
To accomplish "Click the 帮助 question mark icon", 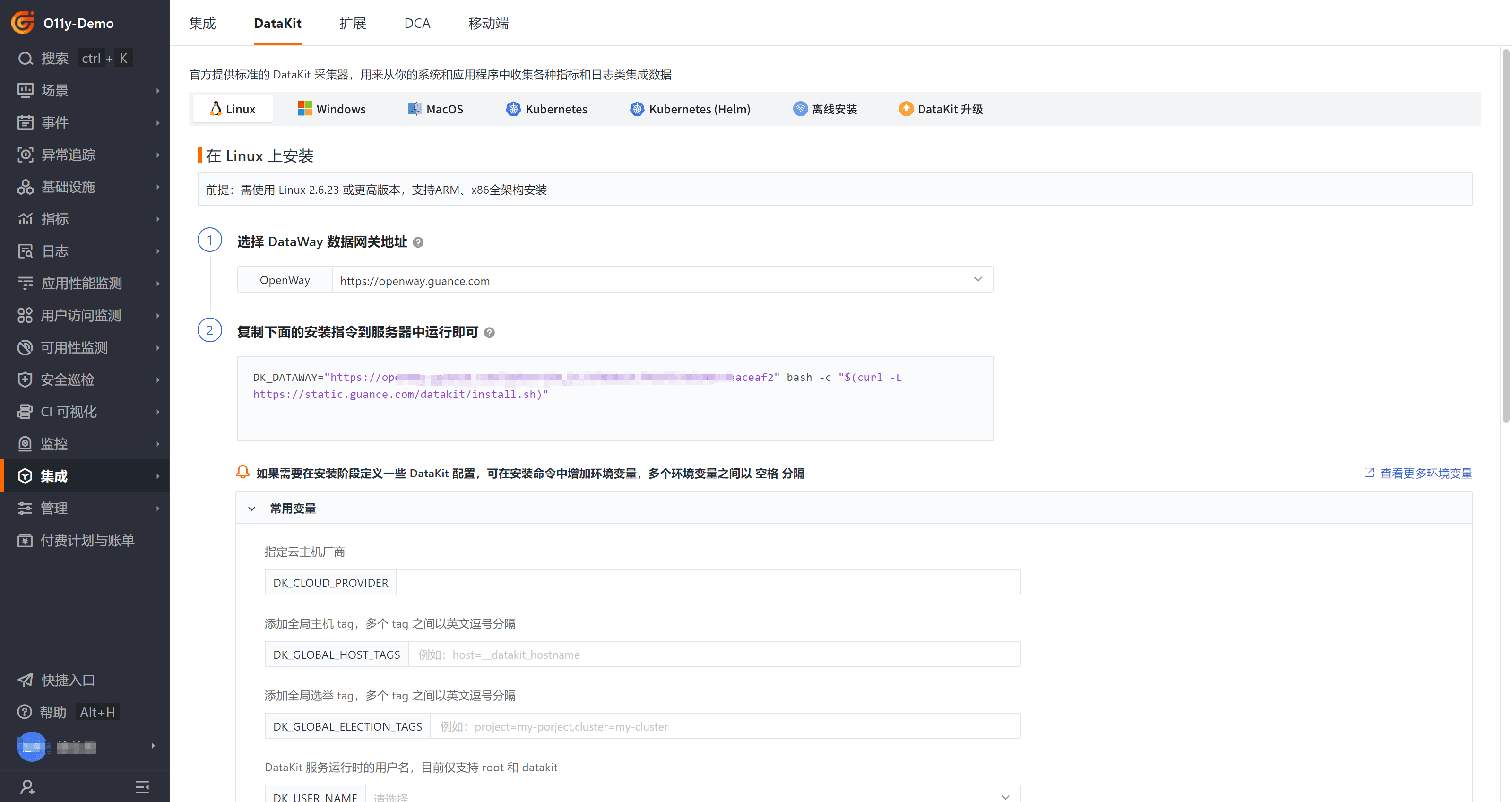I will pos(25,712).
